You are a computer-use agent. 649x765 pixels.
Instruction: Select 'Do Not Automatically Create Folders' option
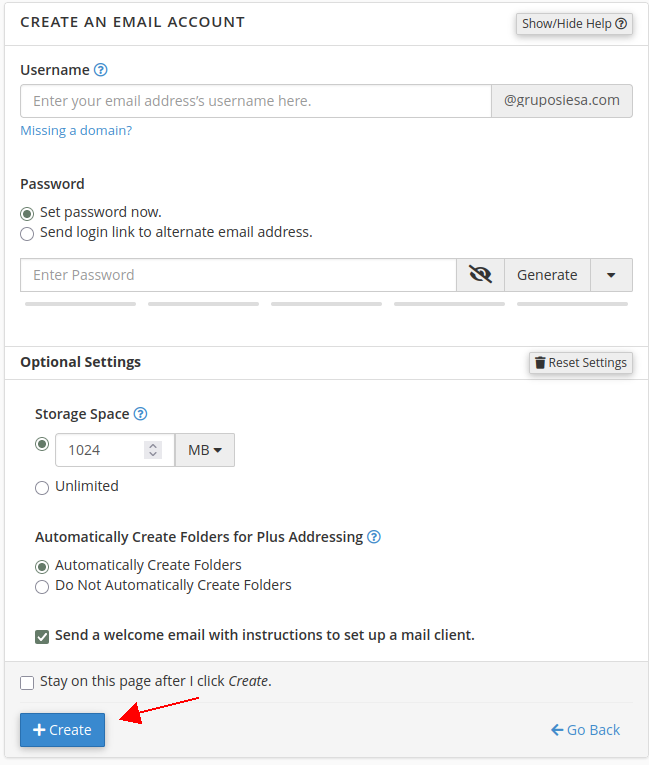point(42,586)
